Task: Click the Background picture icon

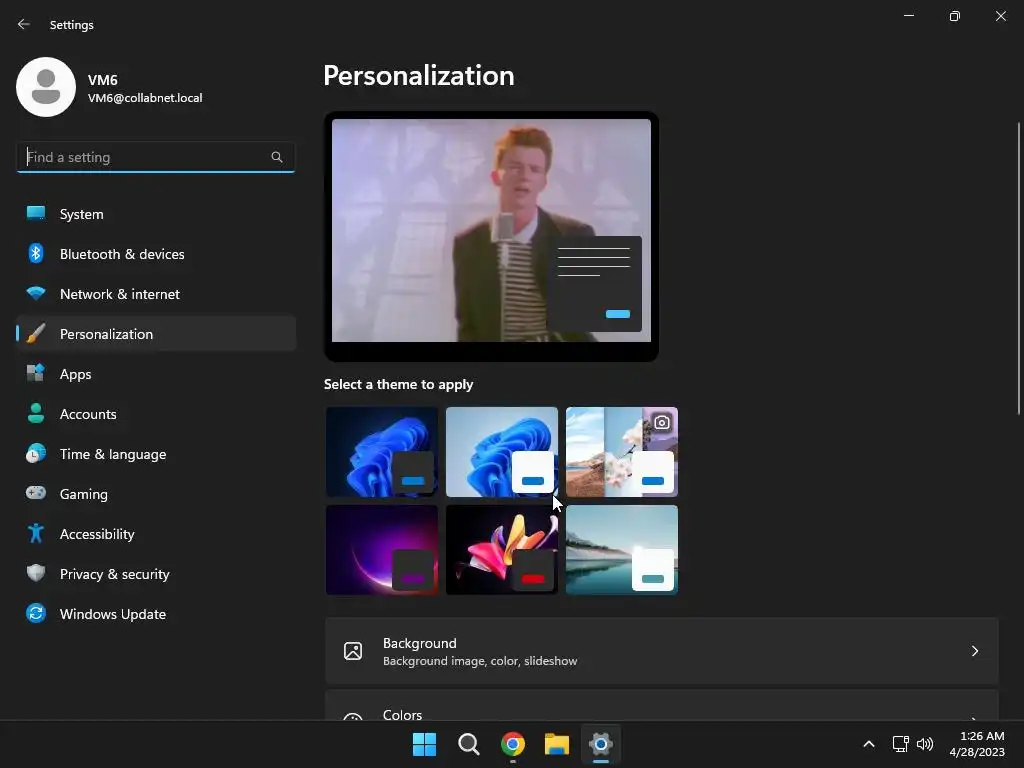Action: 353,651
